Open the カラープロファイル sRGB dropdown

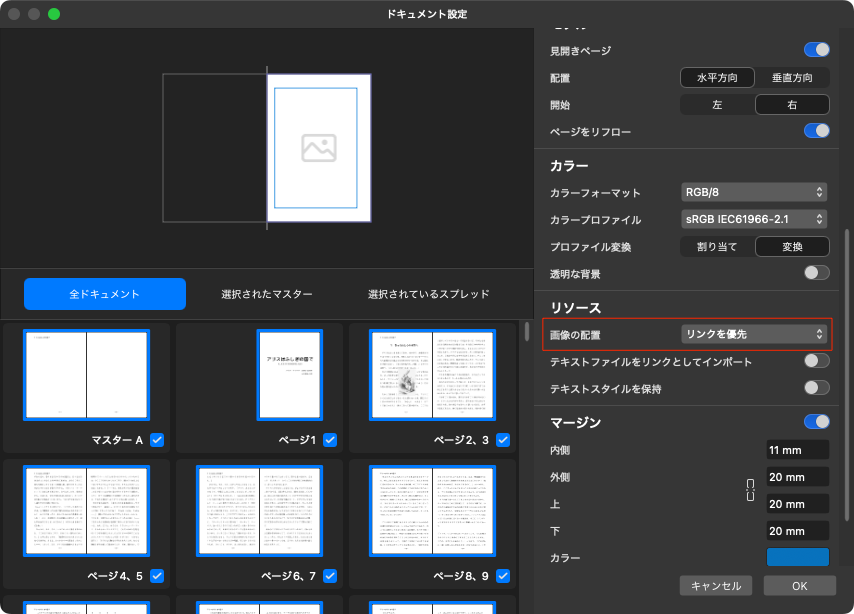[754, 219]
